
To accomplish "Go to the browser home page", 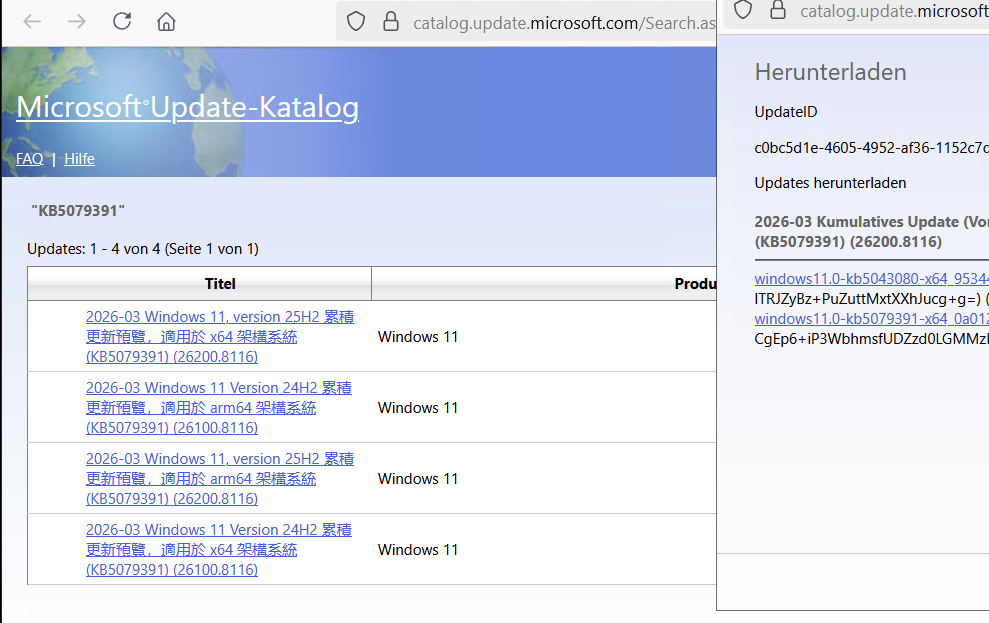I will pyautogui.click(x=167, y=21).
